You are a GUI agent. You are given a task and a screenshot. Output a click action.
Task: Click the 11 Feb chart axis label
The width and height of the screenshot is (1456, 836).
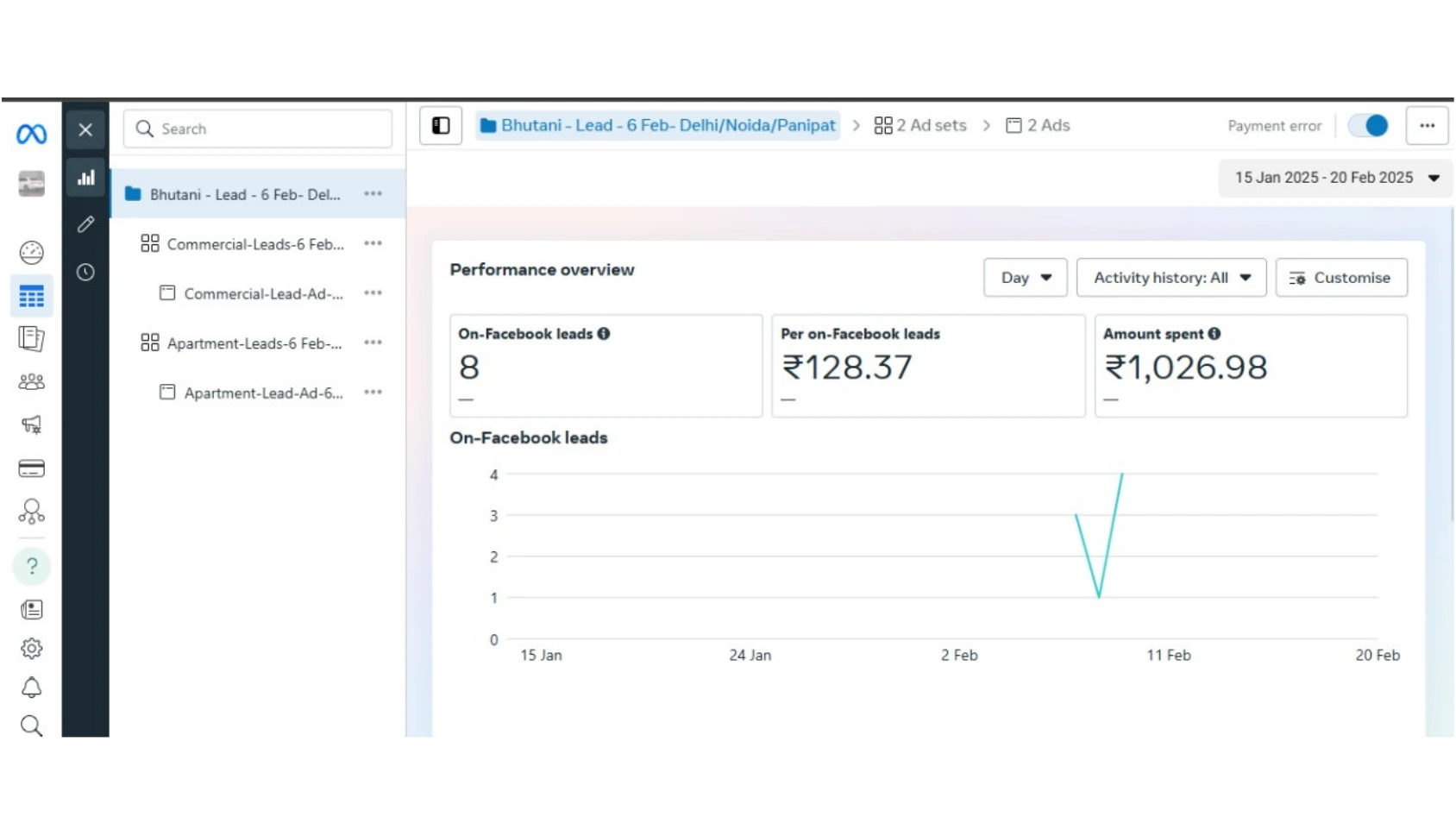tap(1168, 656)
